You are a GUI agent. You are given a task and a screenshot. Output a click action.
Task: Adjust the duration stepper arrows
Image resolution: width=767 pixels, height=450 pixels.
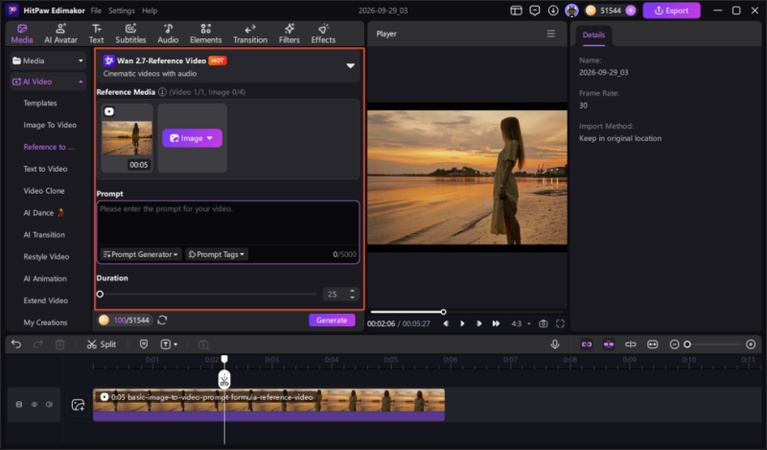click(352, 294)
